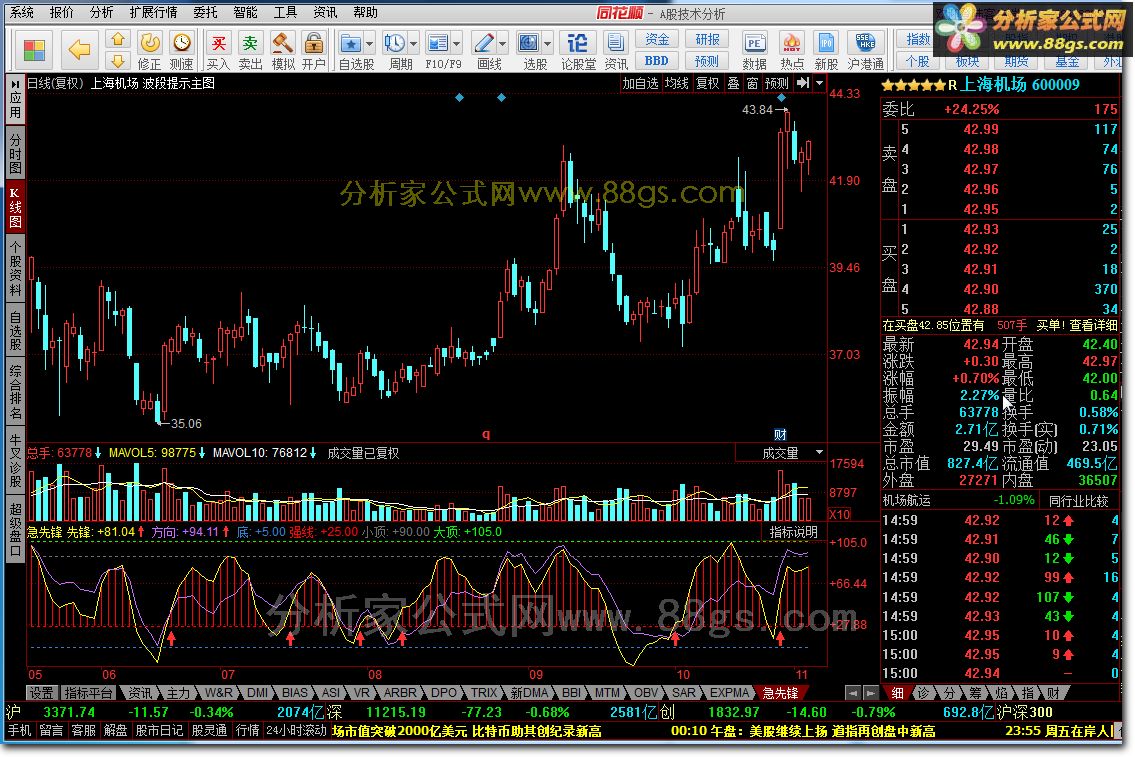Toggle 窗 multi-window mode
Viewport: 1135px width, 757px height.
pos(753,83)
